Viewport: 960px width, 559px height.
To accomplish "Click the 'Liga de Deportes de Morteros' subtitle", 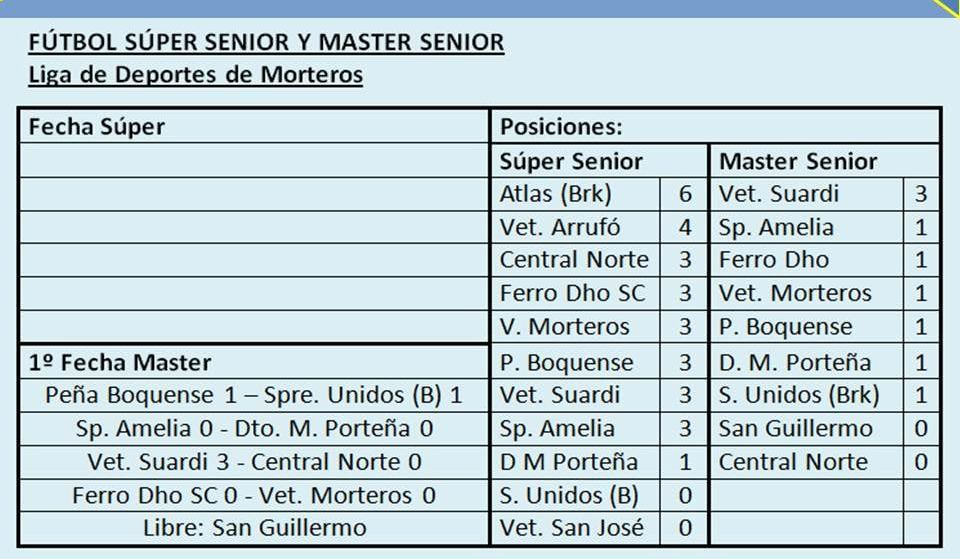I will click(195, 75).
